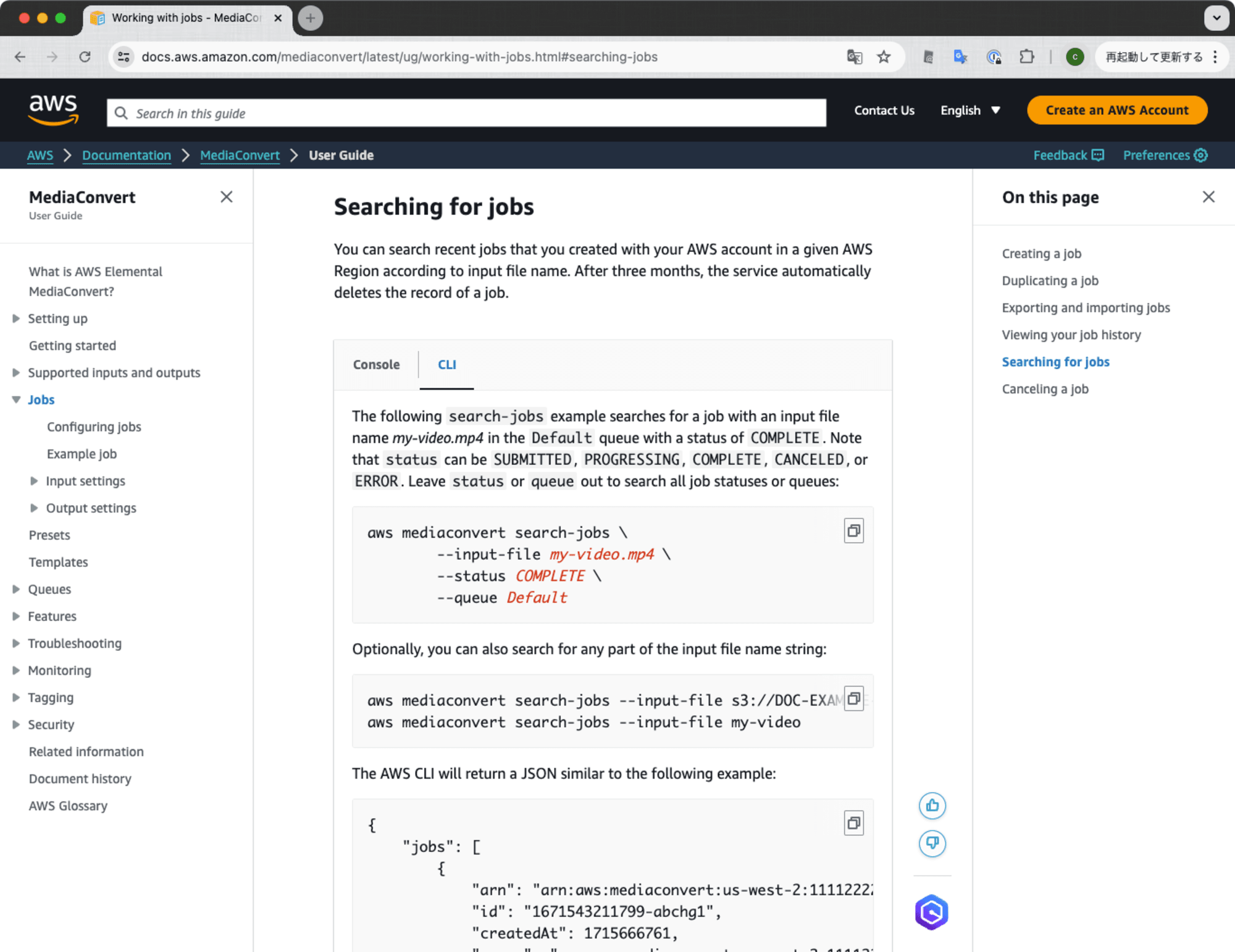1235x952 pixels.
Task: Bookmark this page with the star icon
Action: 884,57
